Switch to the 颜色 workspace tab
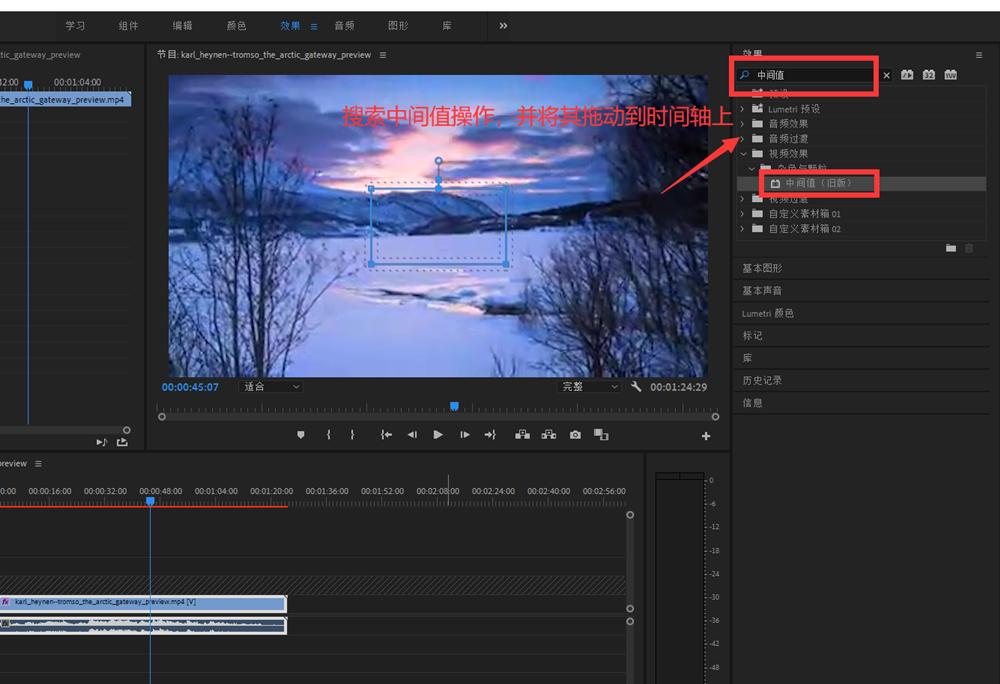Screen dimensions: 1000x684 coord(237,26)
